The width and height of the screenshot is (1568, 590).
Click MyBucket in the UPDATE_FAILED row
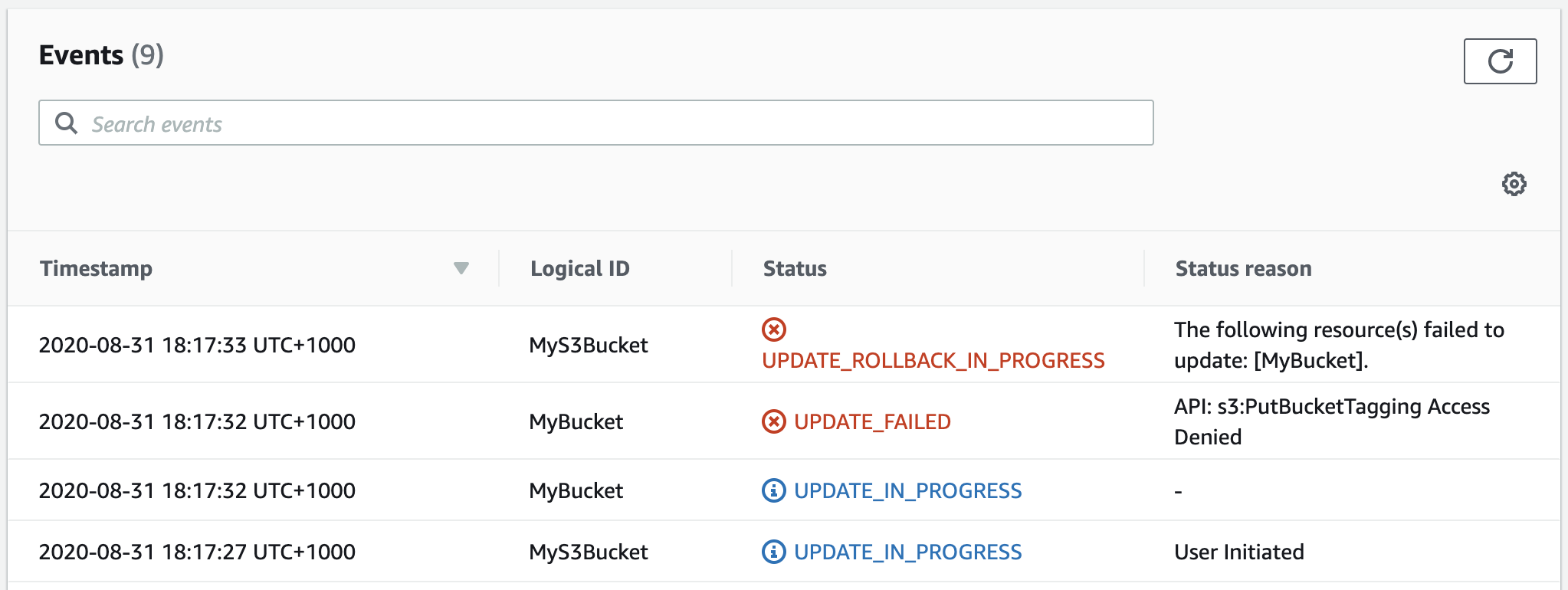pyautogui.click(x=576, y=421)
